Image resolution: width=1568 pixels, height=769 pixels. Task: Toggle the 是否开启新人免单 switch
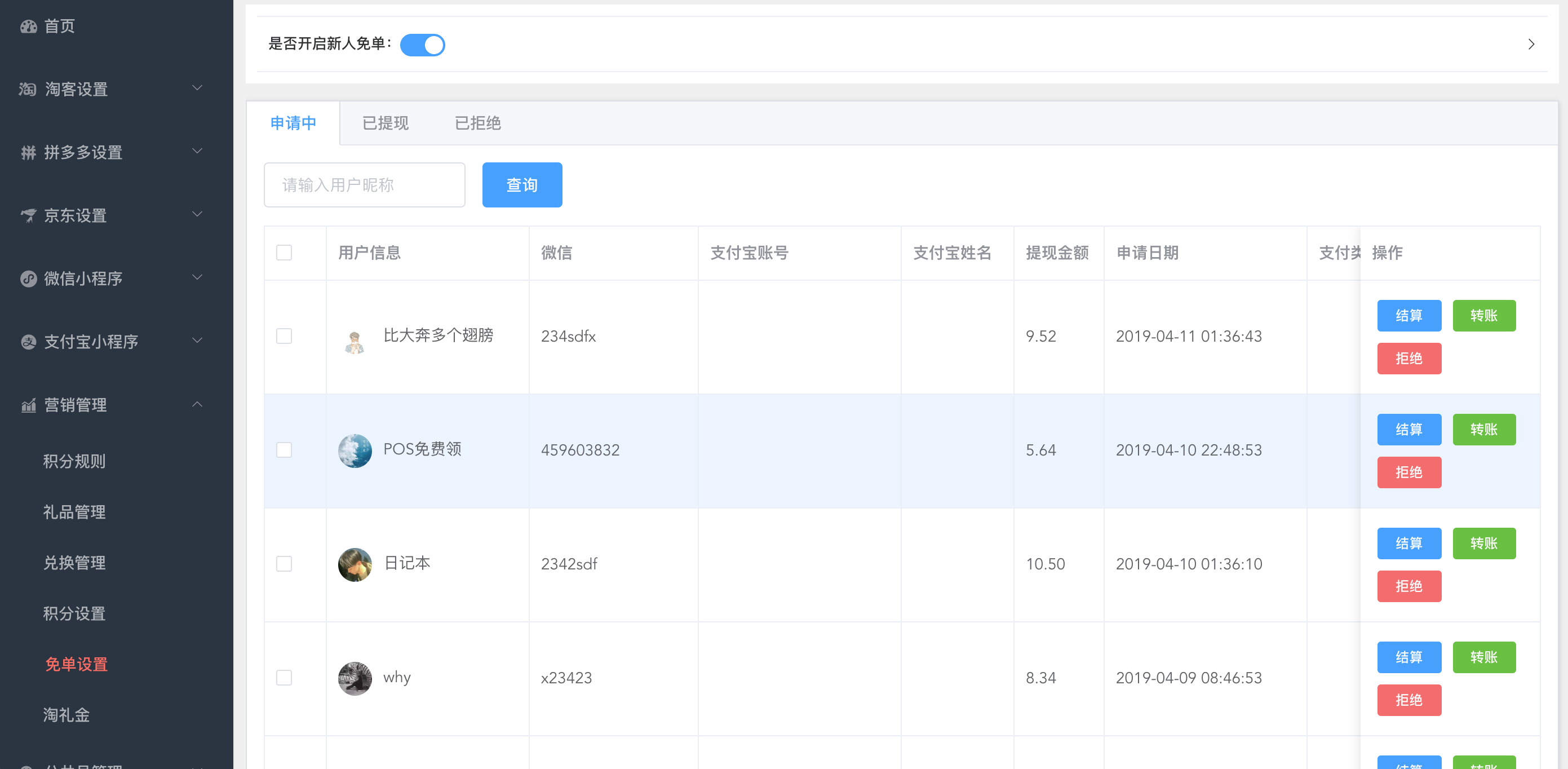[422, 45]
